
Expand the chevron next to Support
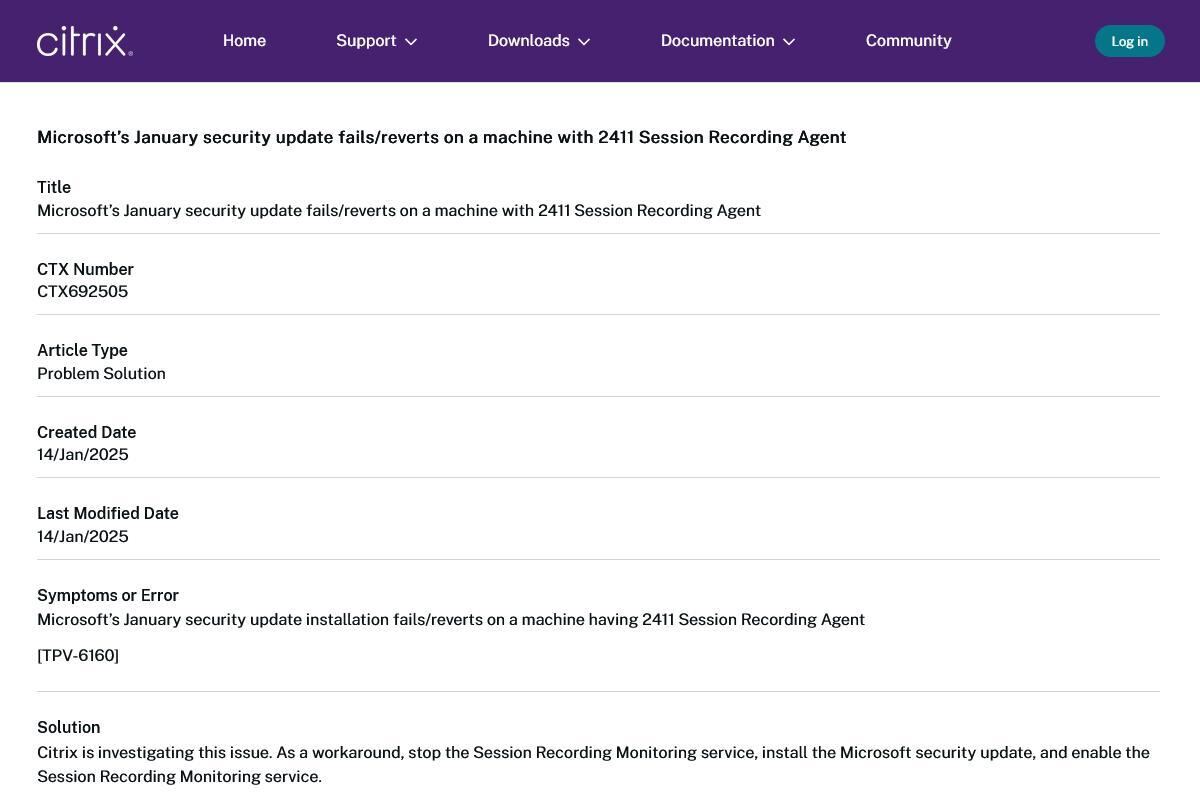click(411, 42)
